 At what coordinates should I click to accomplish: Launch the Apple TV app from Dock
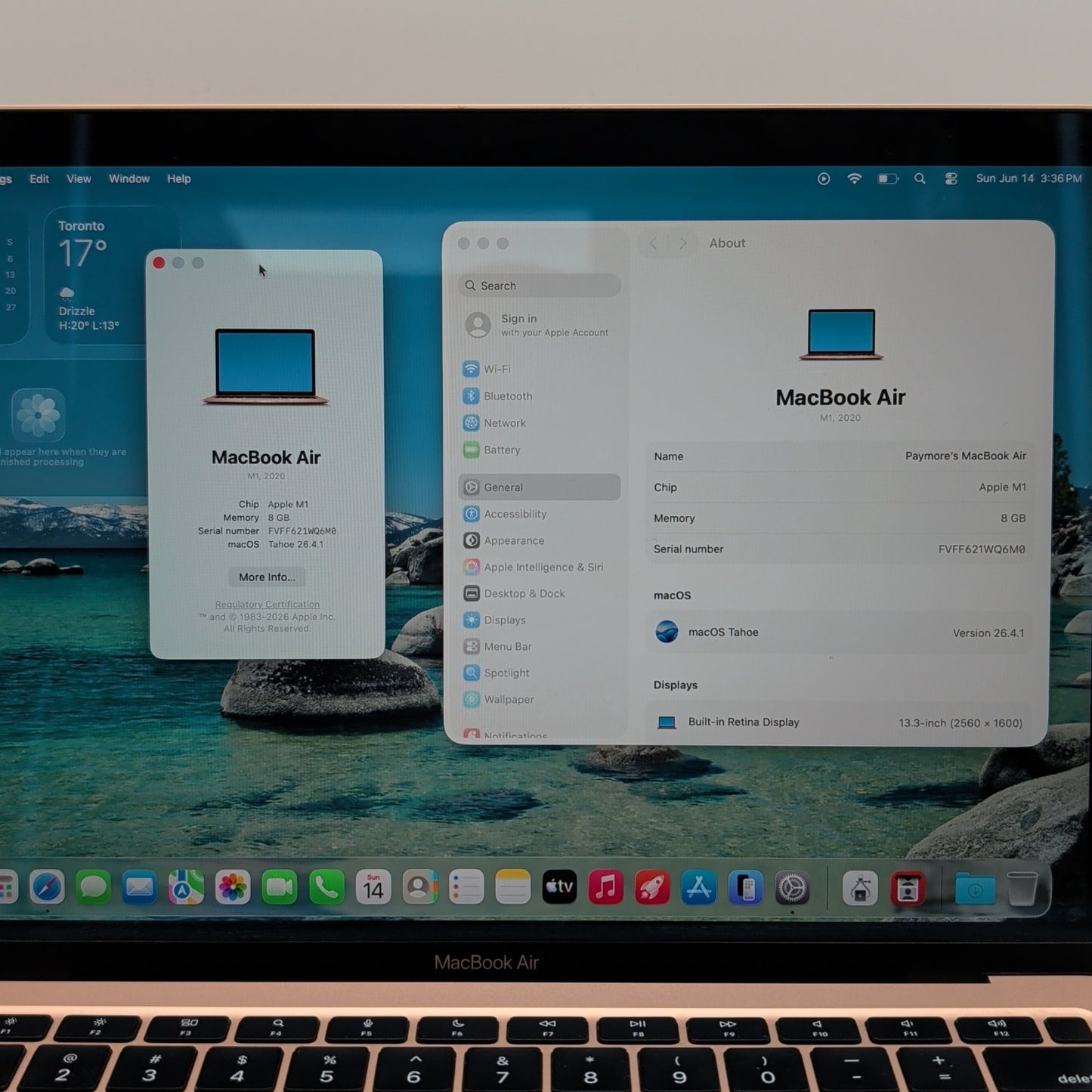pyautogui.click(x=559, y=887)
